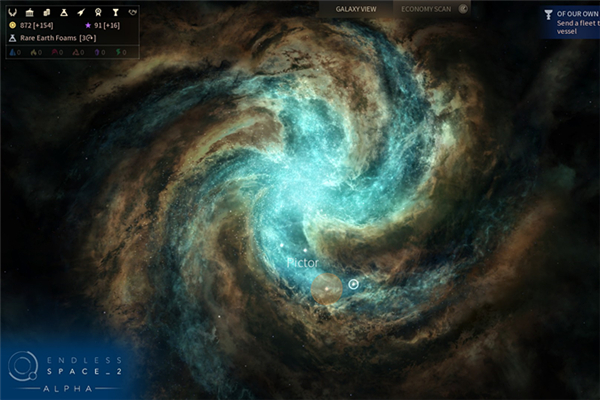Open the victory trophy icon in toolbar

point(115,13)
